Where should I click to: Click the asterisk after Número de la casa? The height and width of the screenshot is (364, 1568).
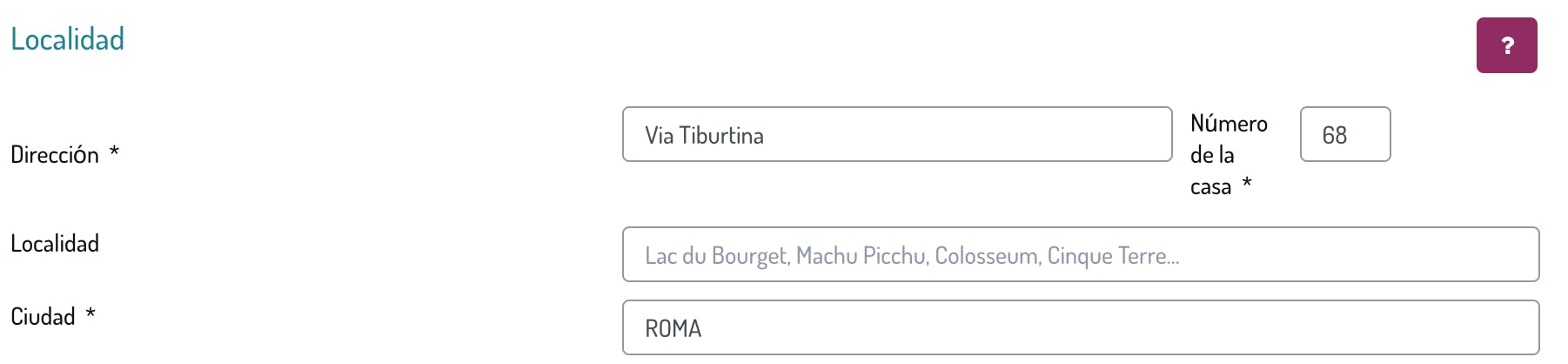1247,183
